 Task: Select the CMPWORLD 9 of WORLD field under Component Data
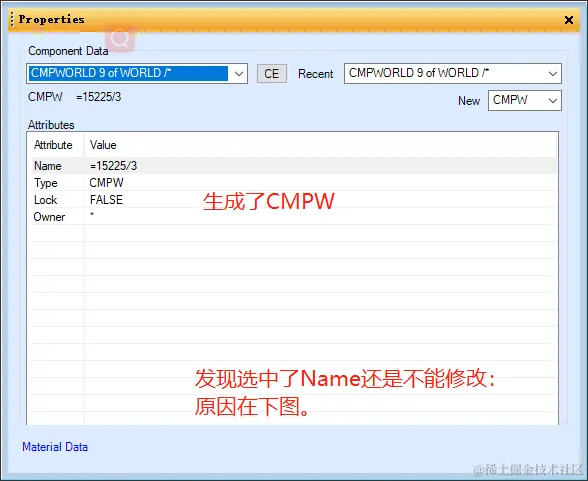(x=129, y=73)
